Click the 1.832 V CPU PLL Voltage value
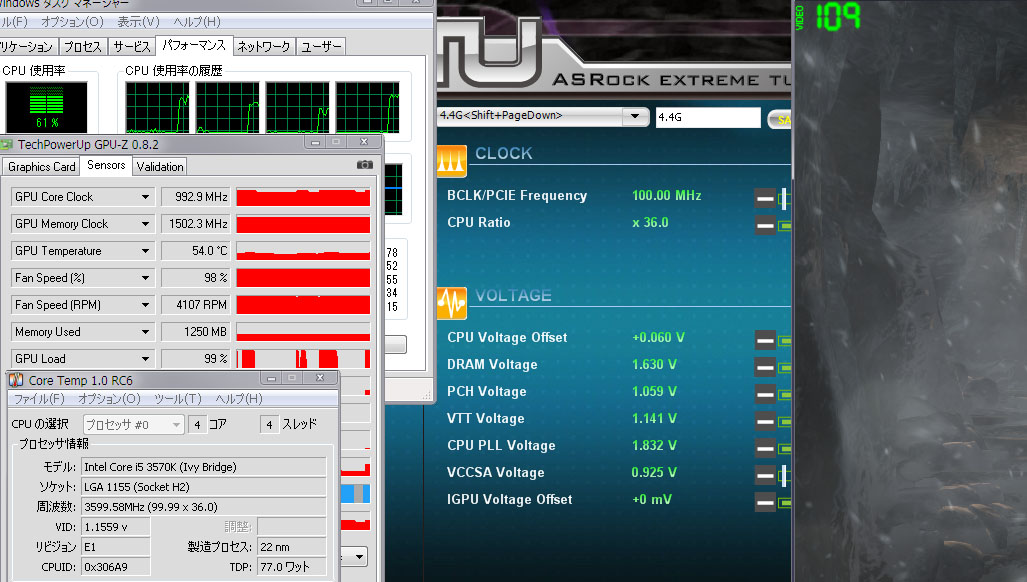The width and height of the screenshot is (1027, 582). (x=654, y=446)
